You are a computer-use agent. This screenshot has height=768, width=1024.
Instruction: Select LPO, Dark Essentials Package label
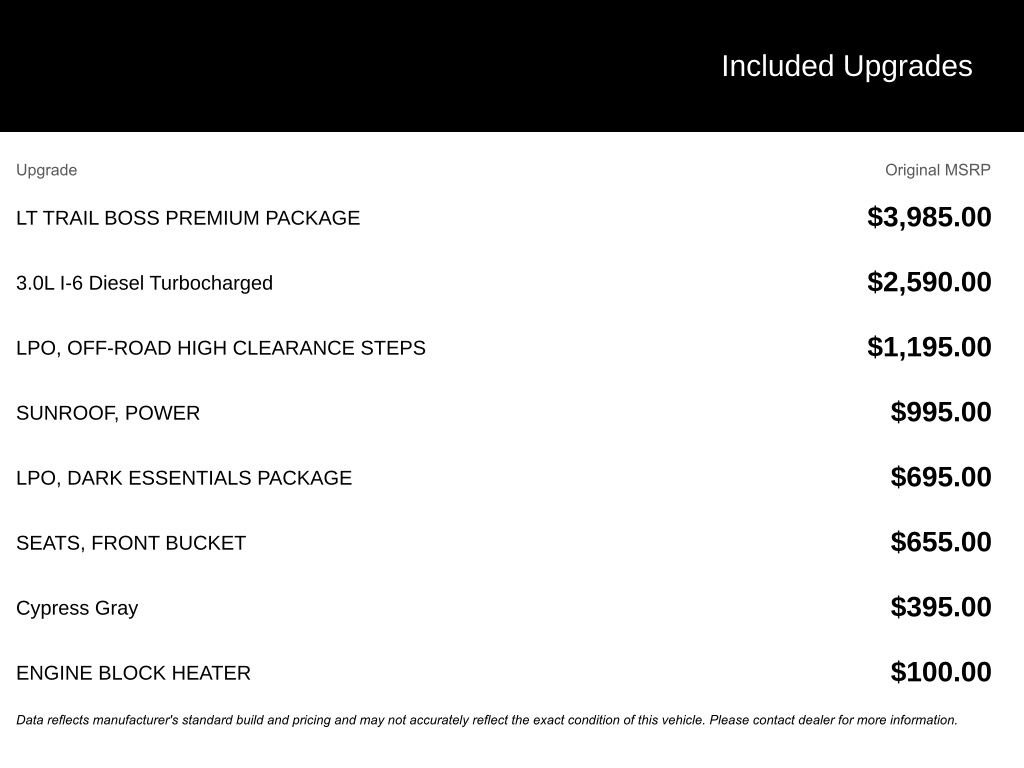[x=184, y=478]
